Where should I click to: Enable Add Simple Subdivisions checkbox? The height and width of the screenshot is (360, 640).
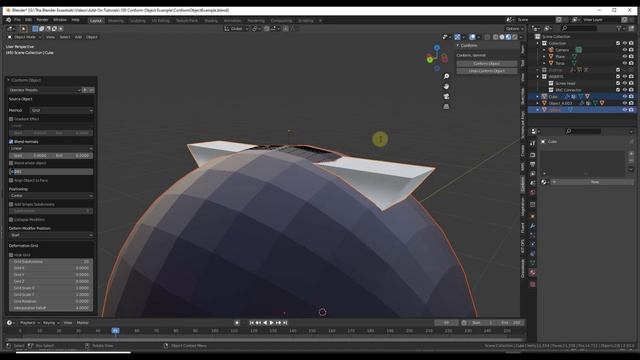pyautogui.click(x=11, y=204)
